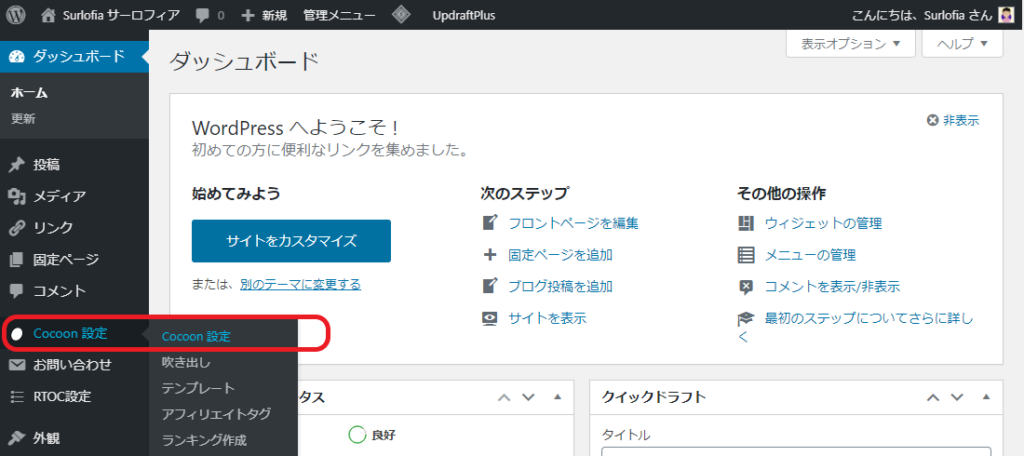Select Cocoon 設定 in the flyout submenu
This screenshot has width=1024, height=456.
(196, 336)
